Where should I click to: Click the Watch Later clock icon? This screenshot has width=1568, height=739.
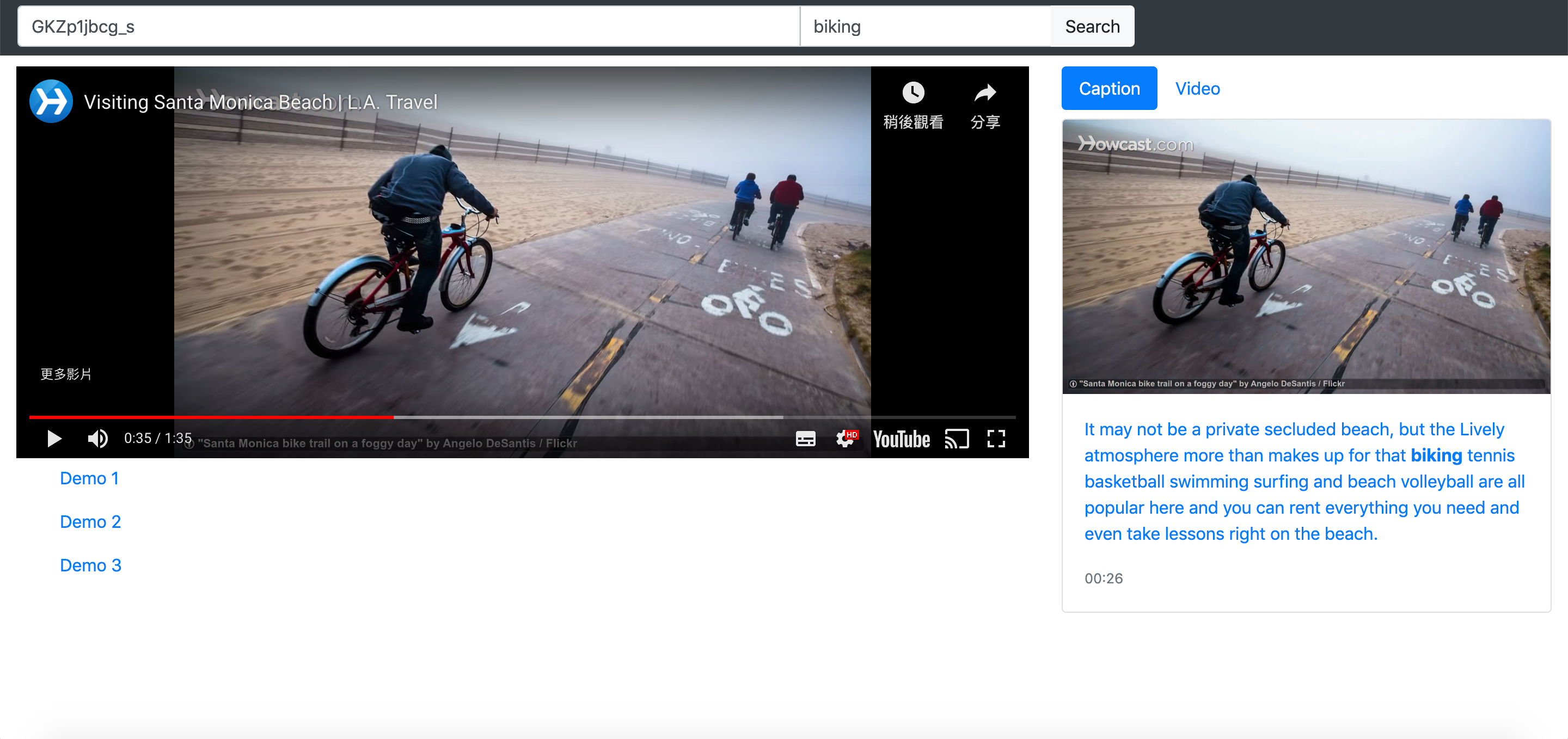912,94
